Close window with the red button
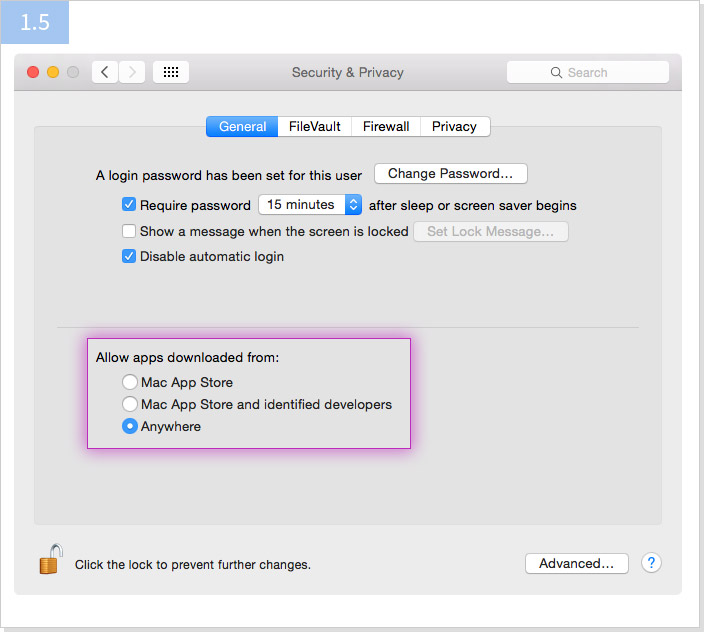This screenshot has width=704, height=632. coord(33,72)
